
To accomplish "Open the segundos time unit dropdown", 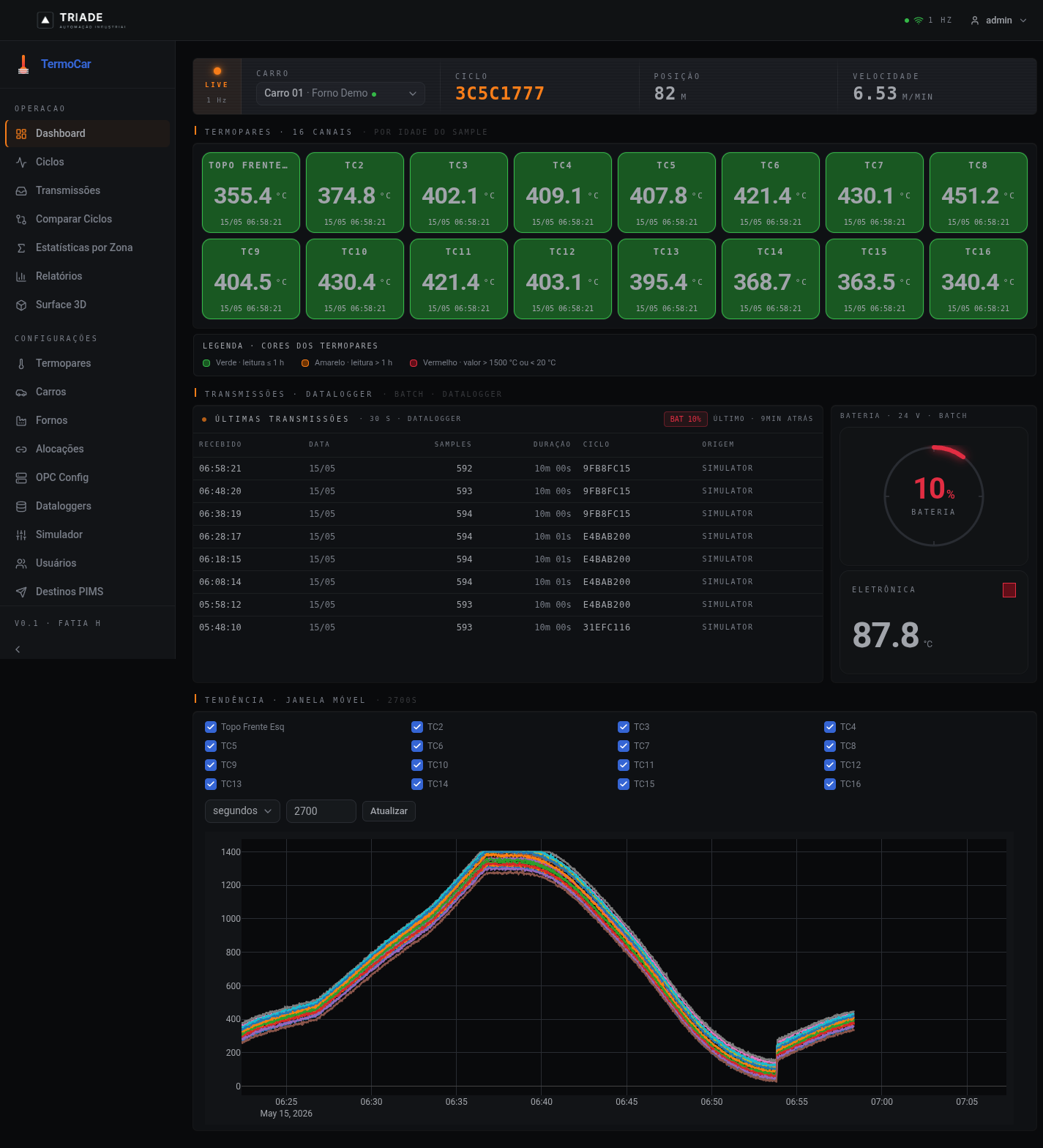I will point(242,811).
